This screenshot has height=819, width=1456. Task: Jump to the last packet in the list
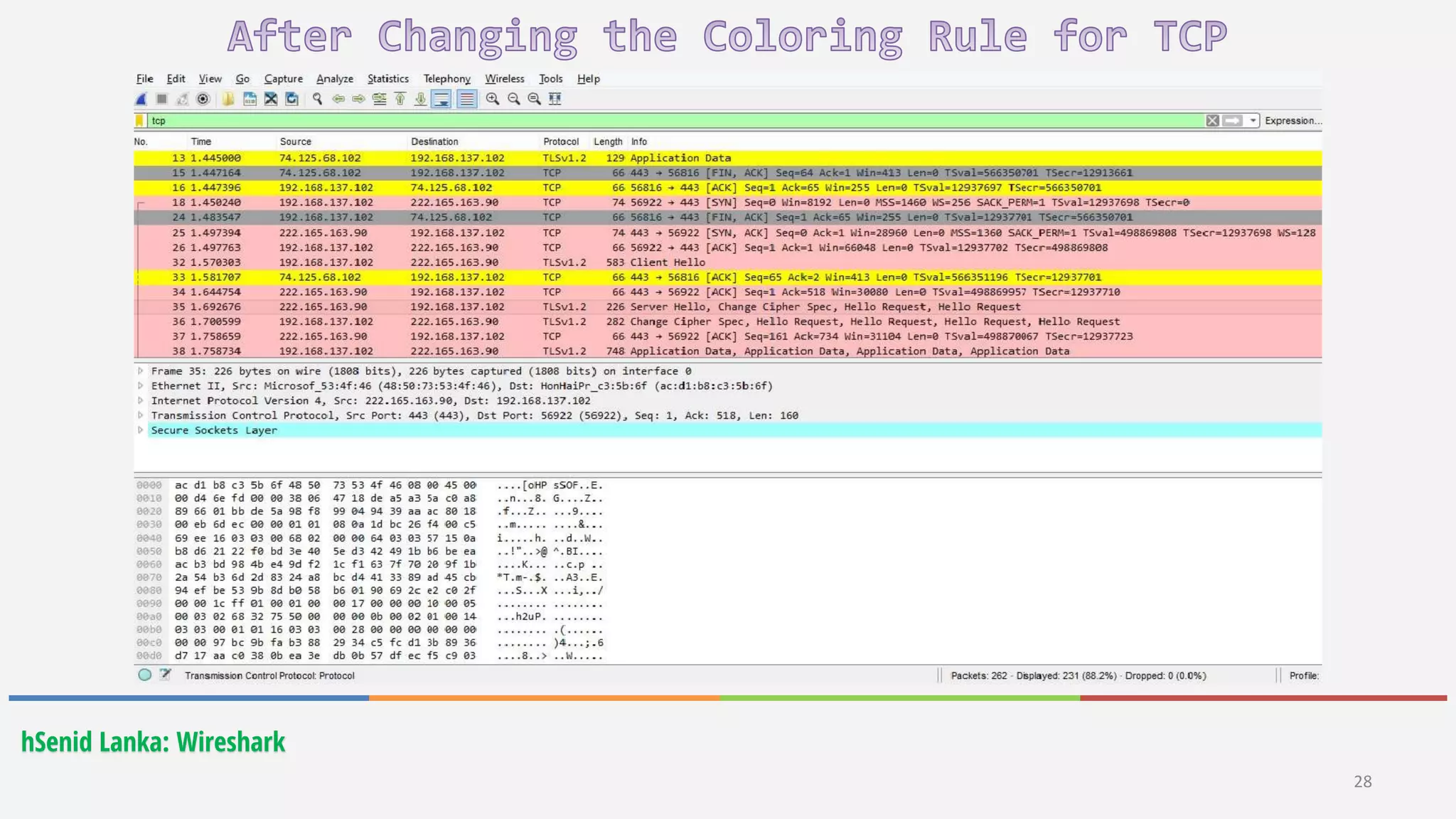point(421,99)
